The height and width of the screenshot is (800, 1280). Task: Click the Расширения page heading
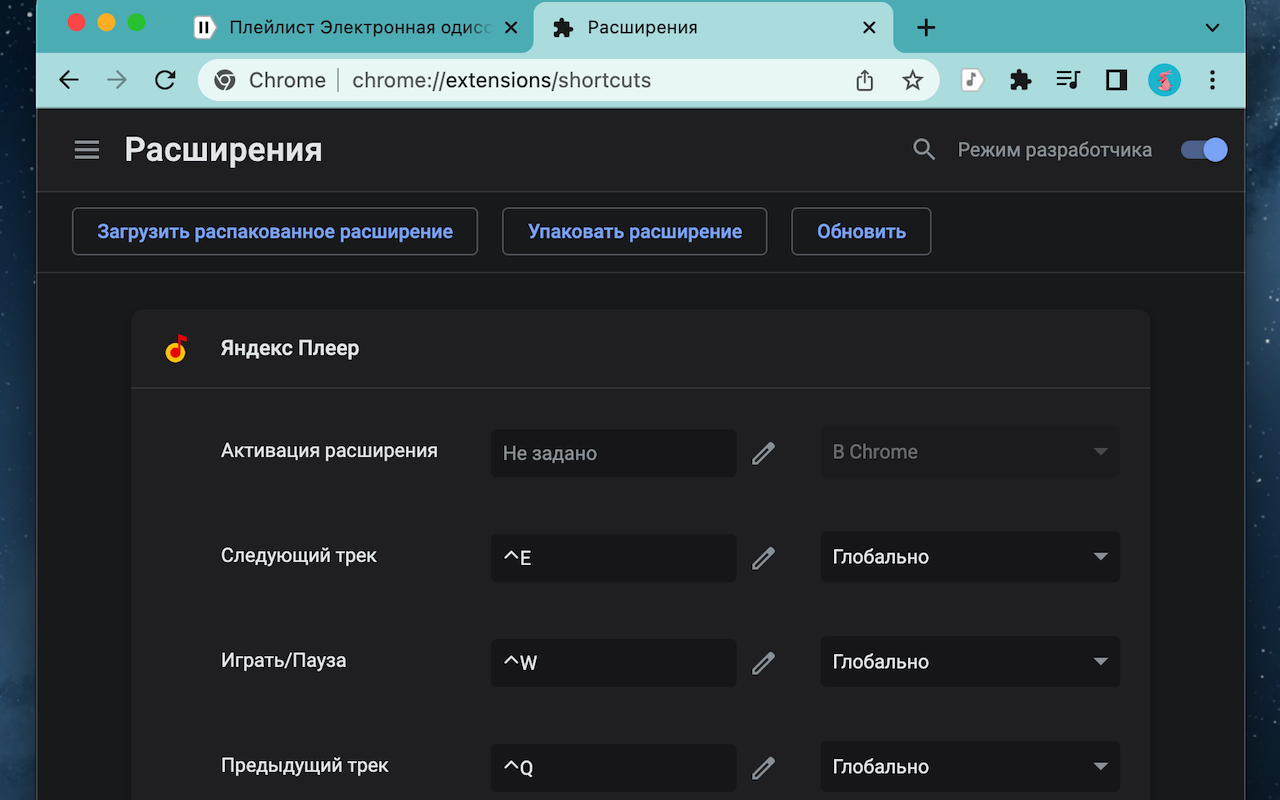[223, 150]
